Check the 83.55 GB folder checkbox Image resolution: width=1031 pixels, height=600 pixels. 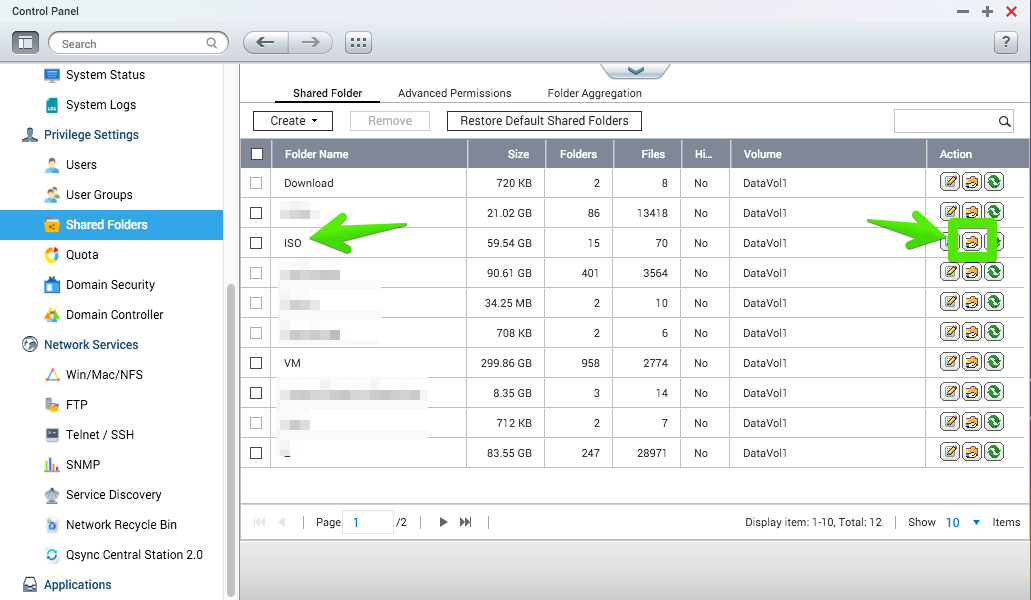pyautogui.click(x=256, y=453)
